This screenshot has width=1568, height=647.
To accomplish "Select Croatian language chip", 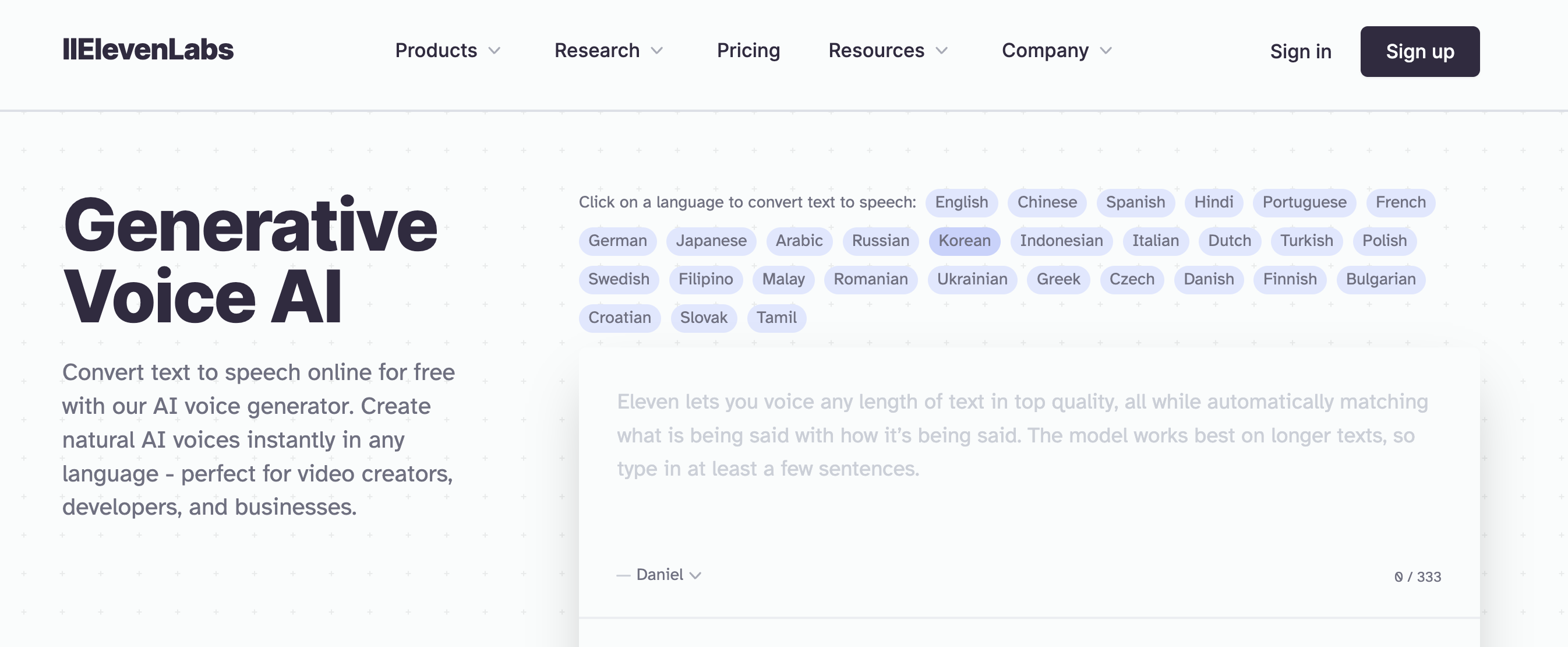I will pyautogui.click(x=619, y=318).
